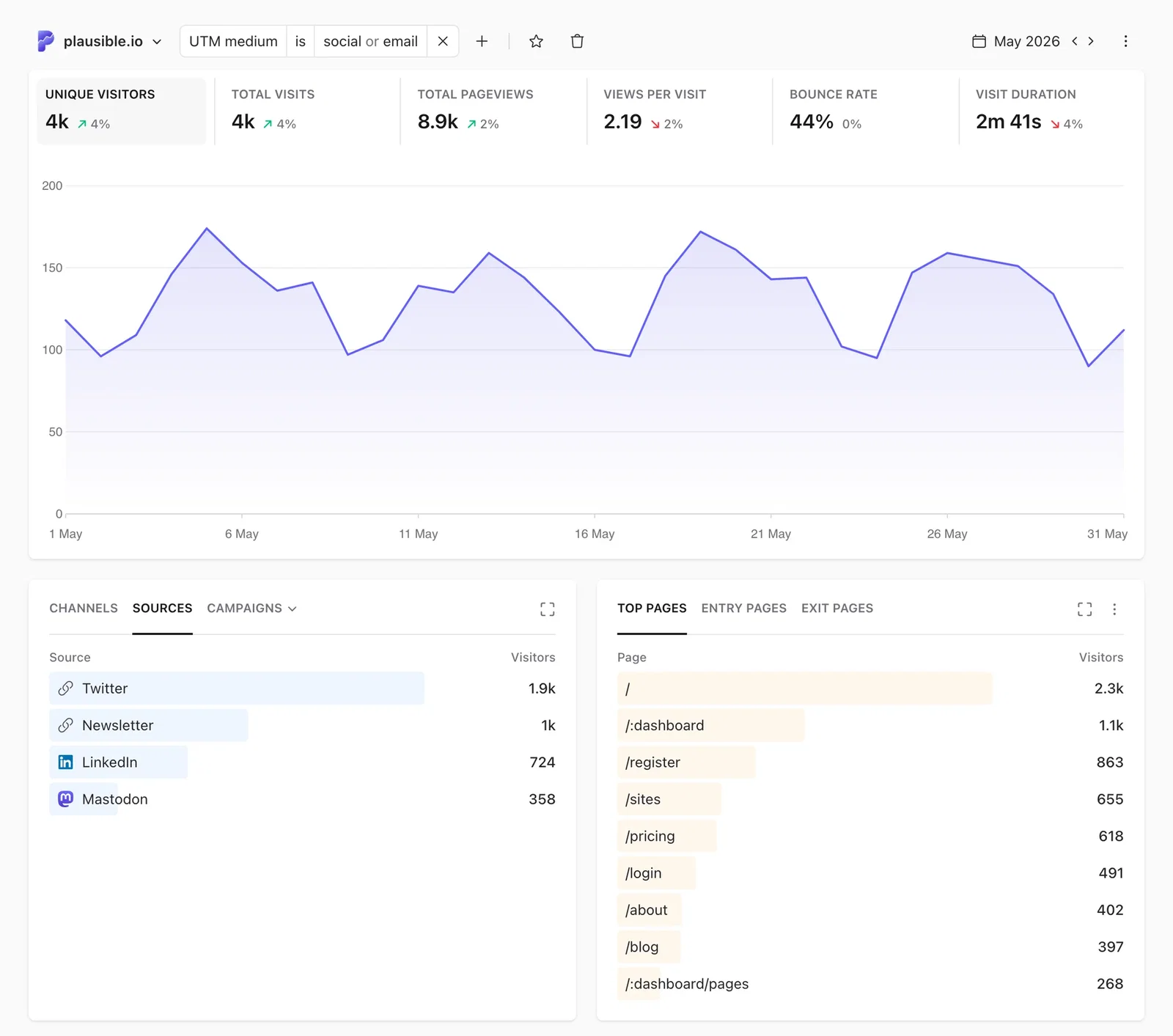Click the 2.3k visitors value for '/'
This screenshot has width=1173, height=1036.
[1108, 688]
